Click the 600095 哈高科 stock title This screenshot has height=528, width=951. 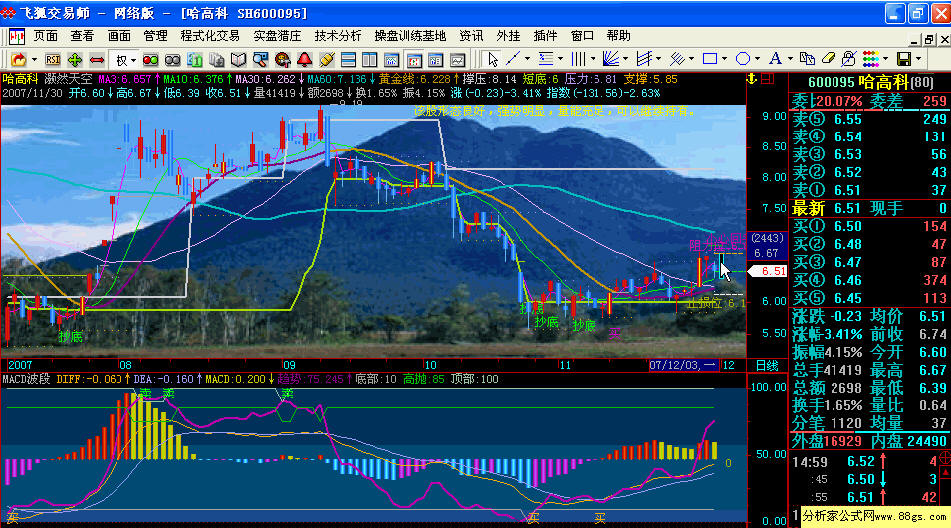click(871, 82)
